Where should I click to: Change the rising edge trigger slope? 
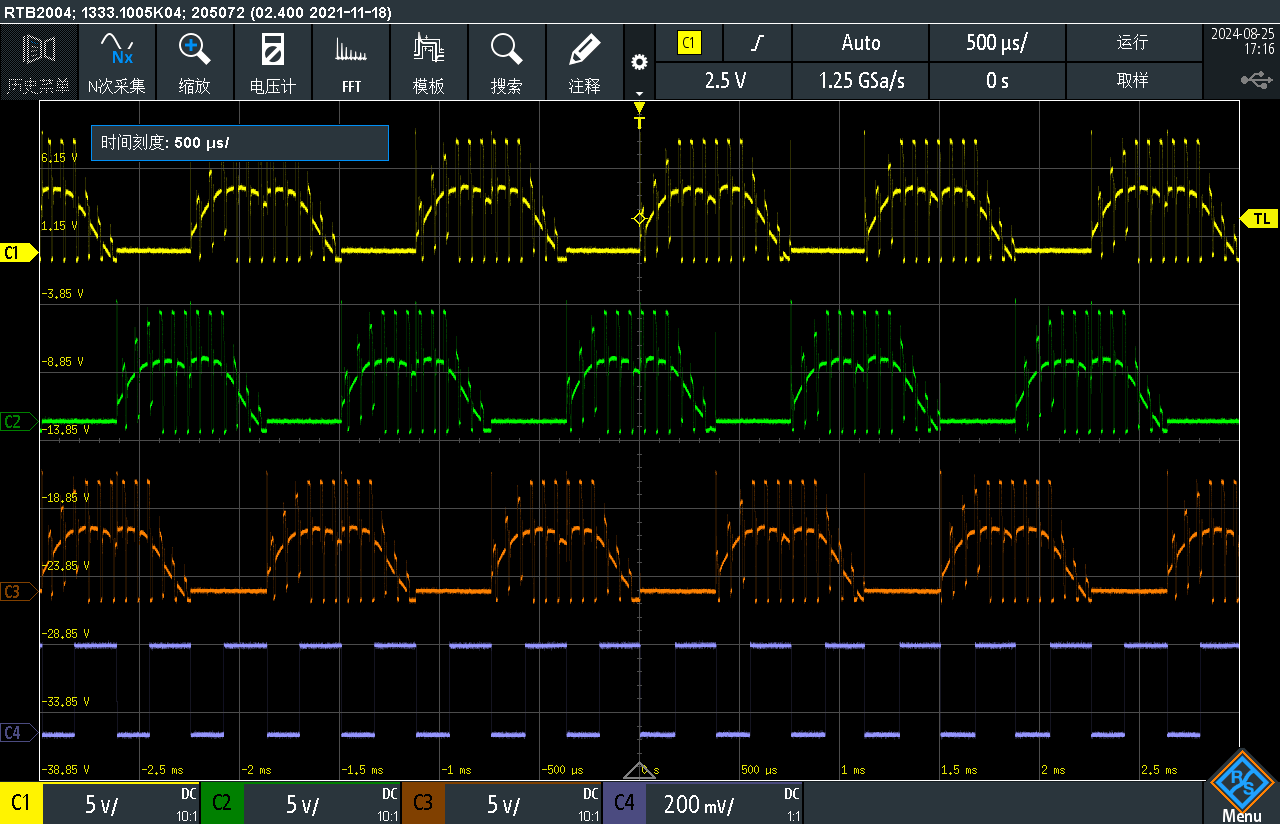758,43
